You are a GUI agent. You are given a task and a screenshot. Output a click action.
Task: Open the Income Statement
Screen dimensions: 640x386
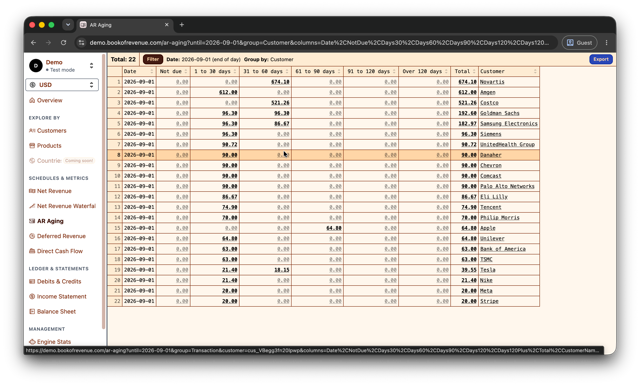[x=58, y=297]
